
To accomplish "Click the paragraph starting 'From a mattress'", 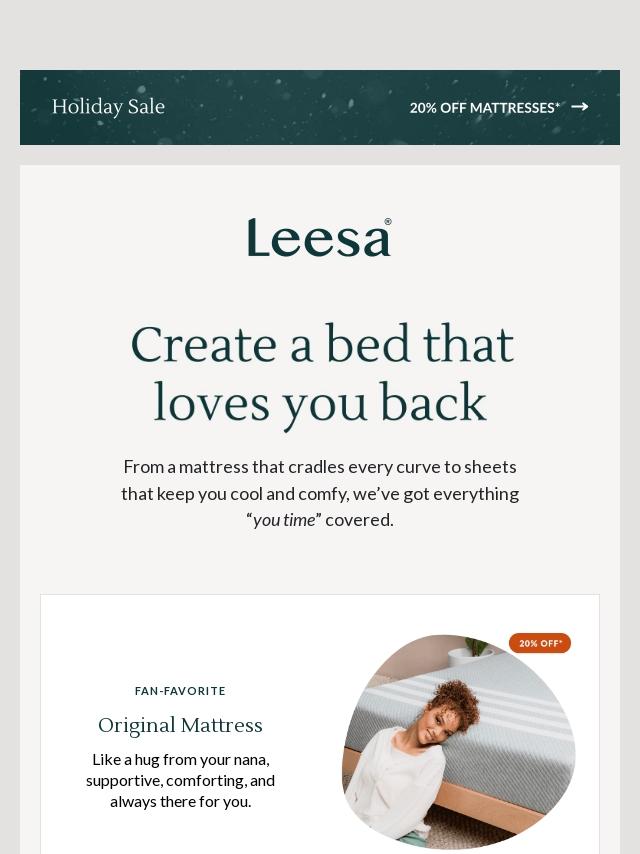I will tap(320, 493).
